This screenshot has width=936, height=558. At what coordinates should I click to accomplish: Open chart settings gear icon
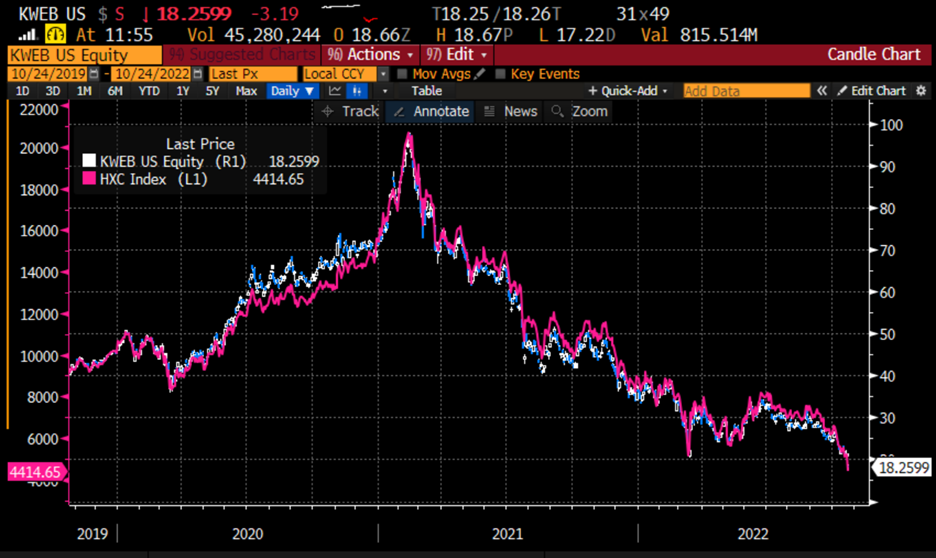[921, 91]
